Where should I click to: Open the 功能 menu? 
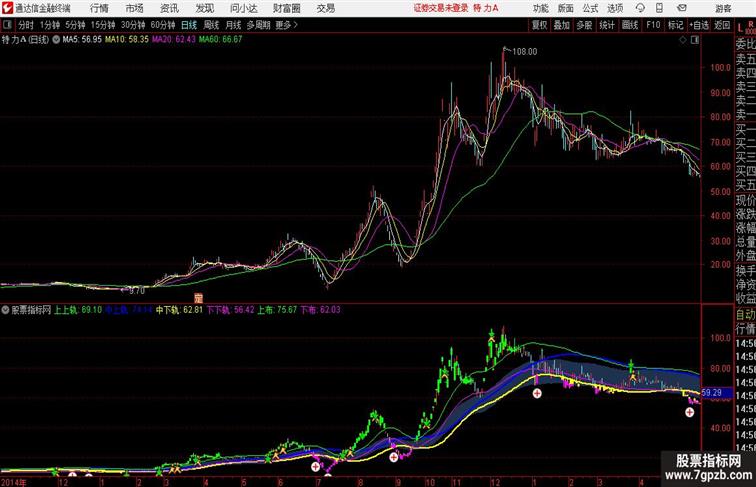click(540, 8)
